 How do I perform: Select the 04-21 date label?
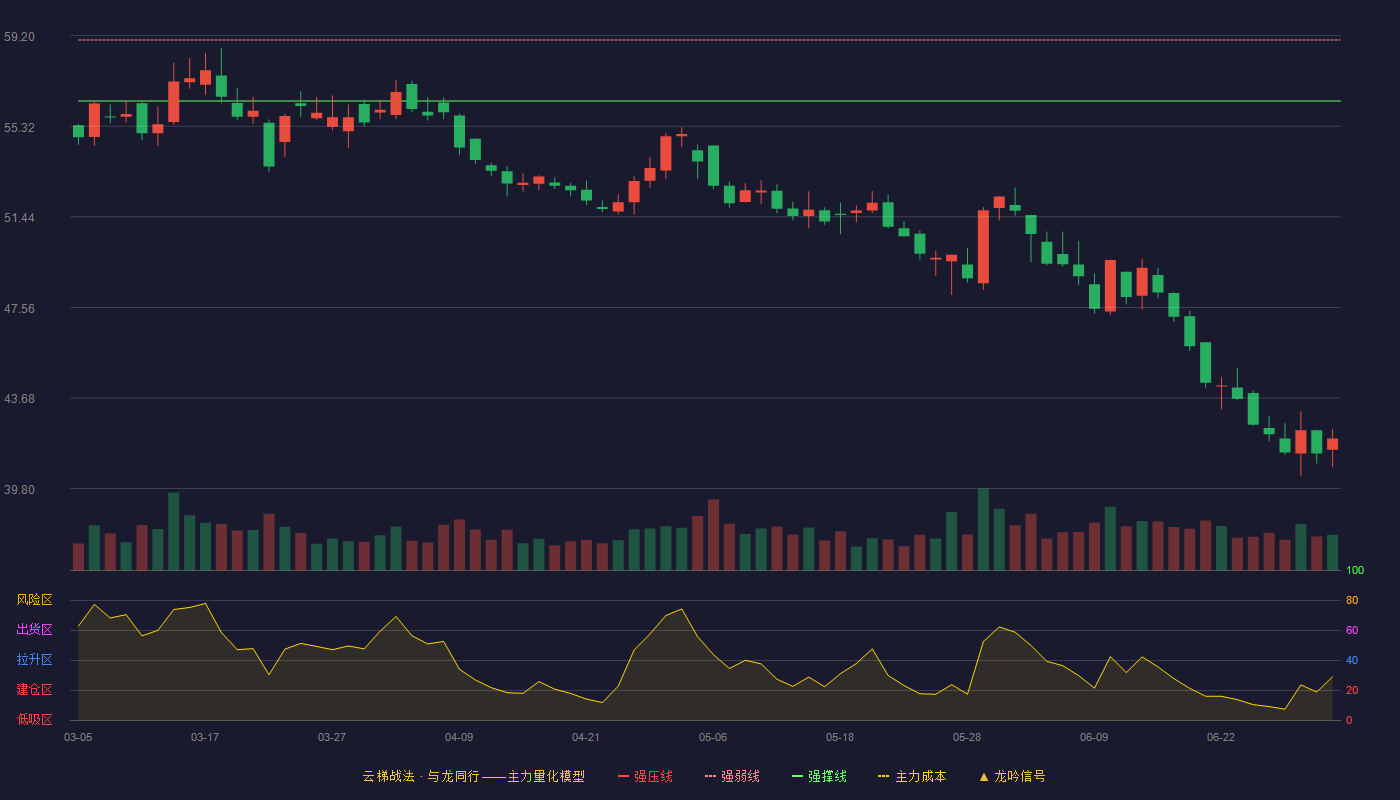tap(586, 737)
